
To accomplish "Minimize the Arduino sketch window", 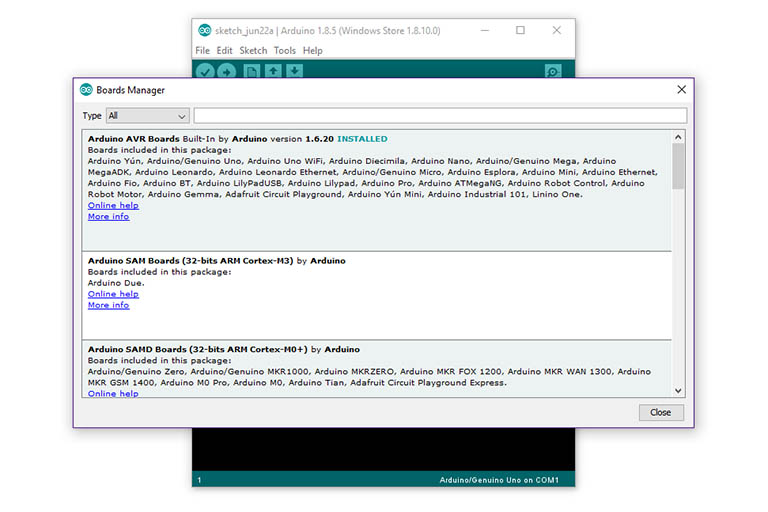I will (484, 30).
